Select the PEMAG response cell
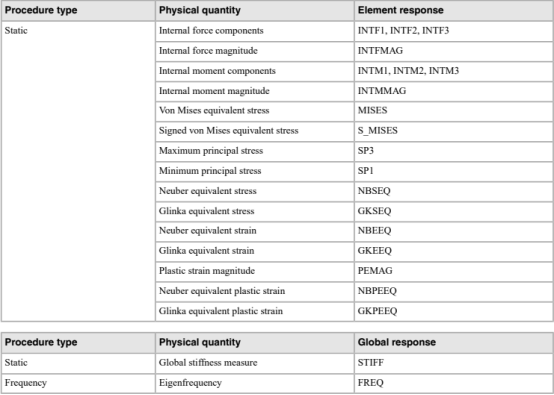 coord(454,272)
